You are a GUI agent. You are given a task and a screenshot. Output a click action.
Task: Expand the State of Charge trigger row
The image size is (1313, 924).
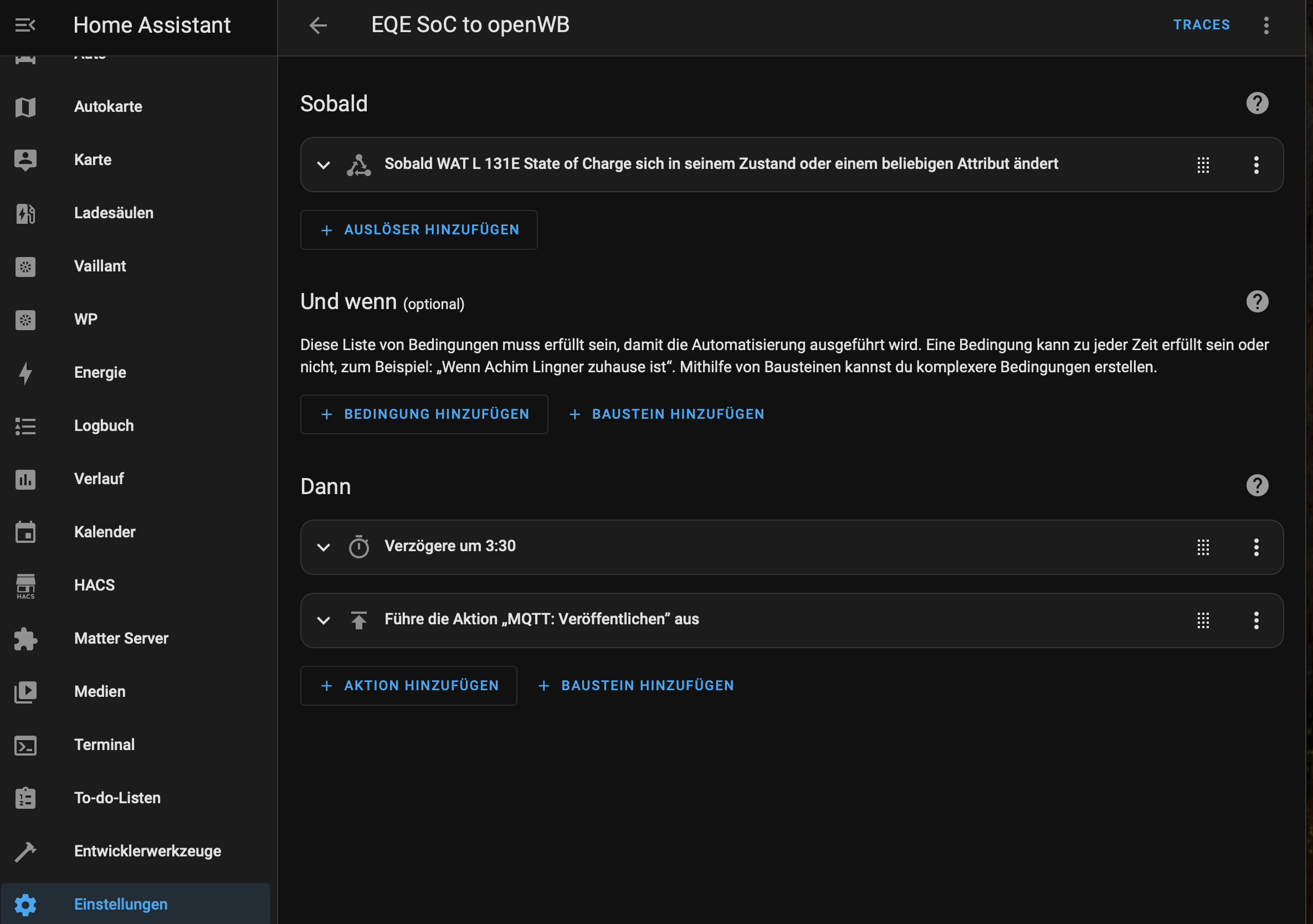click(323, 165)
